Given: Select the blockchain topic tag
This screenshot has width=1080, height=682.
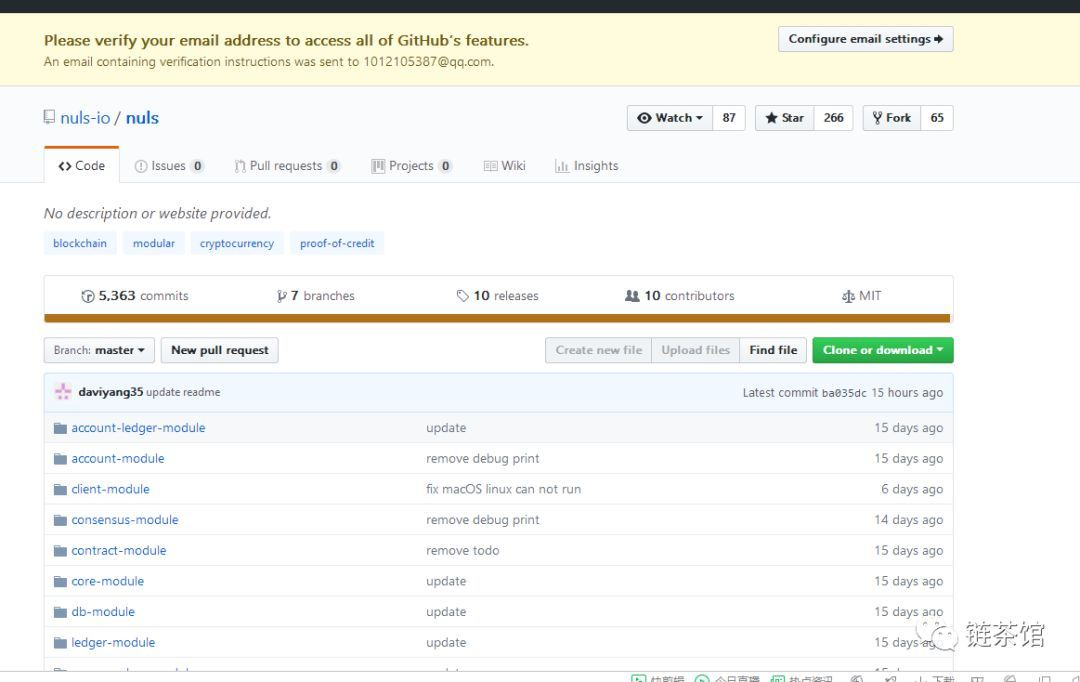Looking at the screenshot, I should click(x=80, y=243).
